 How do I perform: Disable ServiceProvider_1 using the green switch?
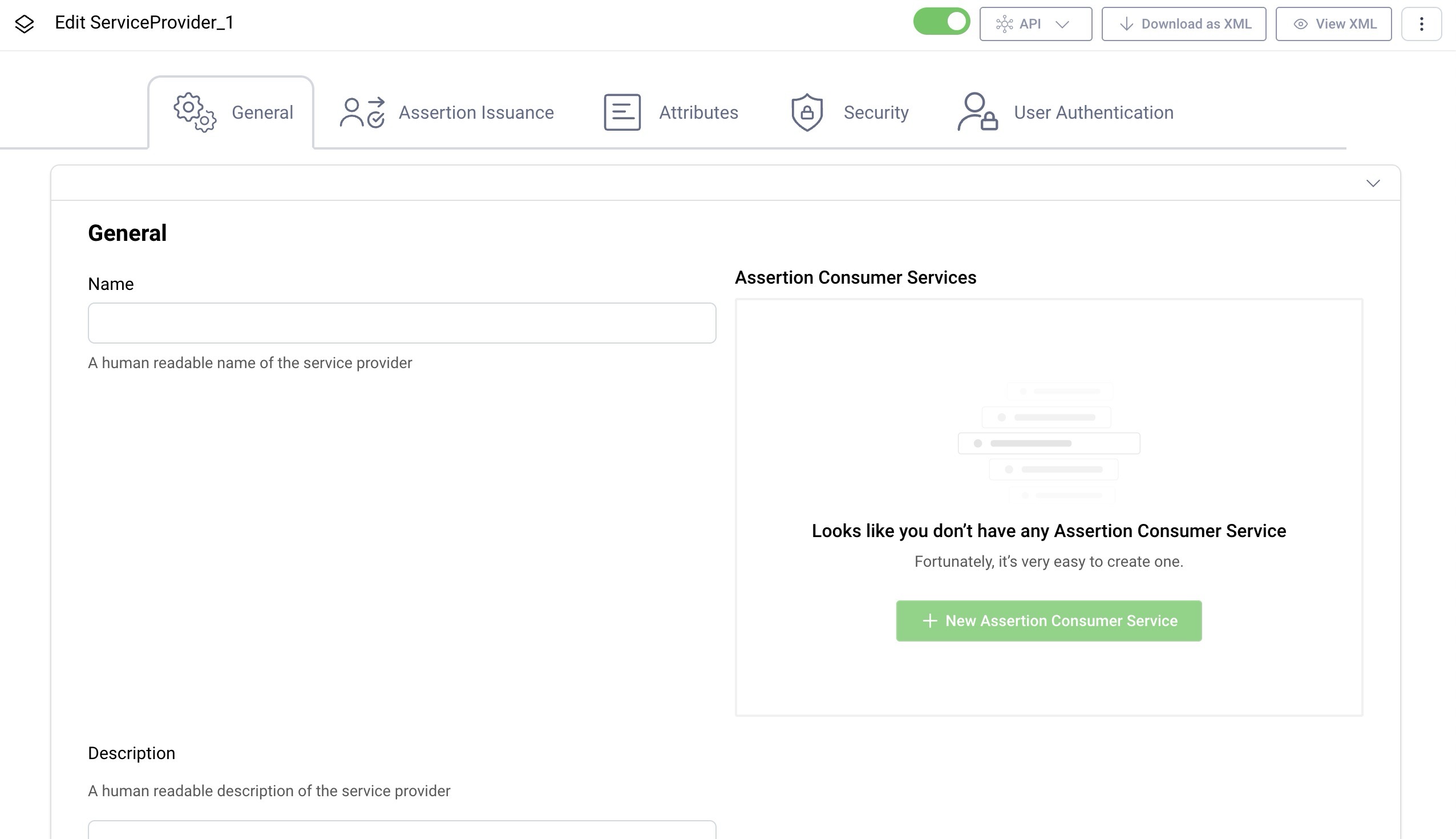coord(942,21)
